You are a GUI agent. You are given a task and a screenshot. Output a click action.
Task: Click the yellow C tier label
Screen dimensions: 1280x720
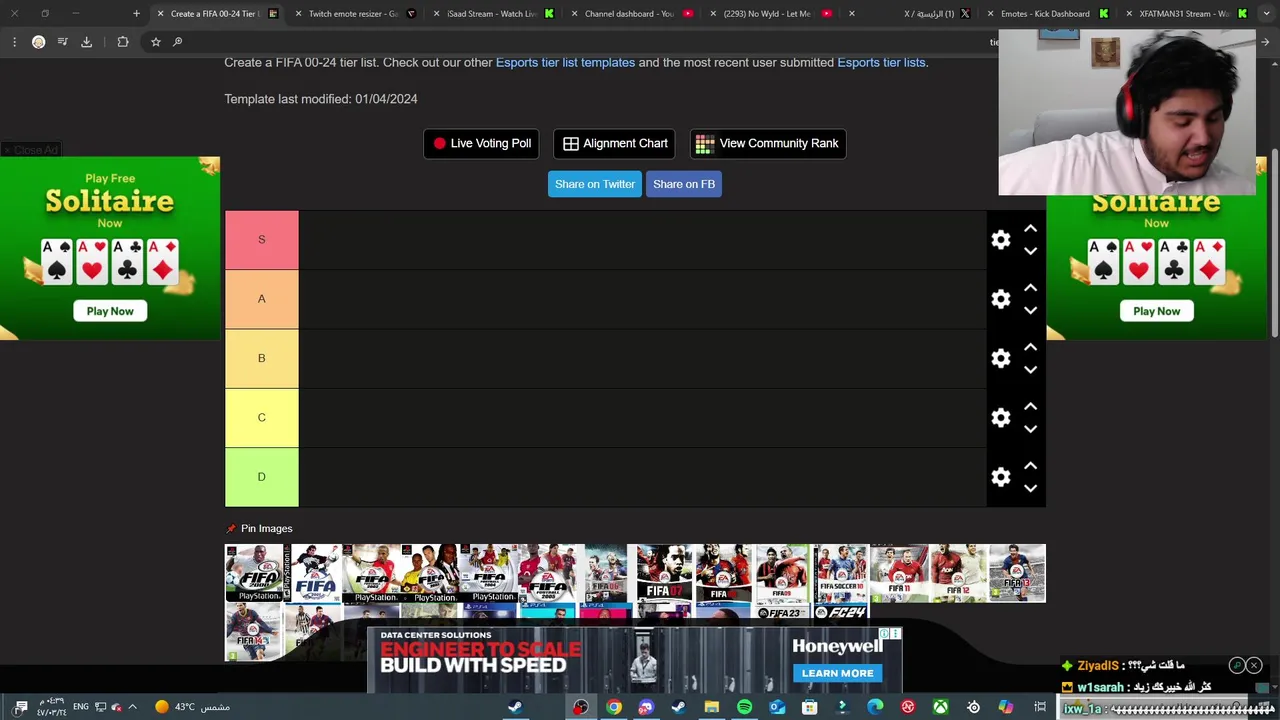point(262,417)
